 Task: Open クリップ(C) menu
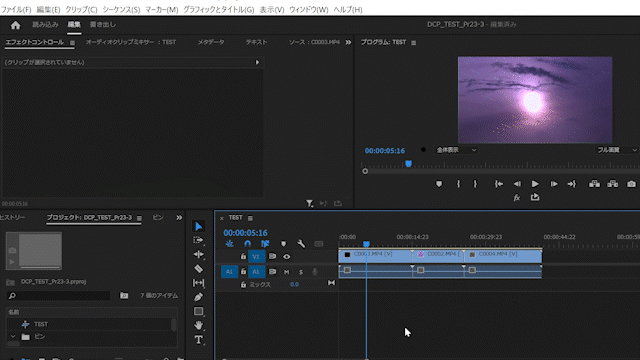click(81, 9)
